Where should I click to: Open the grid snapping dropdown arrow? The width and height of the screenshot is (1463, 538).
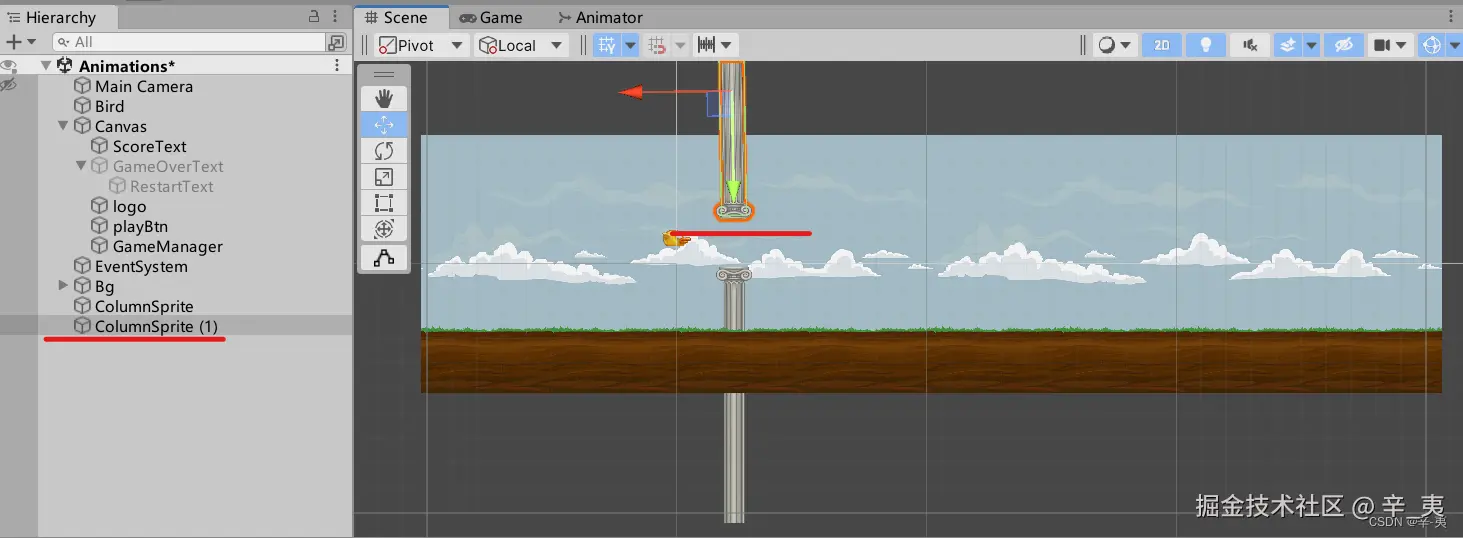click(x=630, y=45)
